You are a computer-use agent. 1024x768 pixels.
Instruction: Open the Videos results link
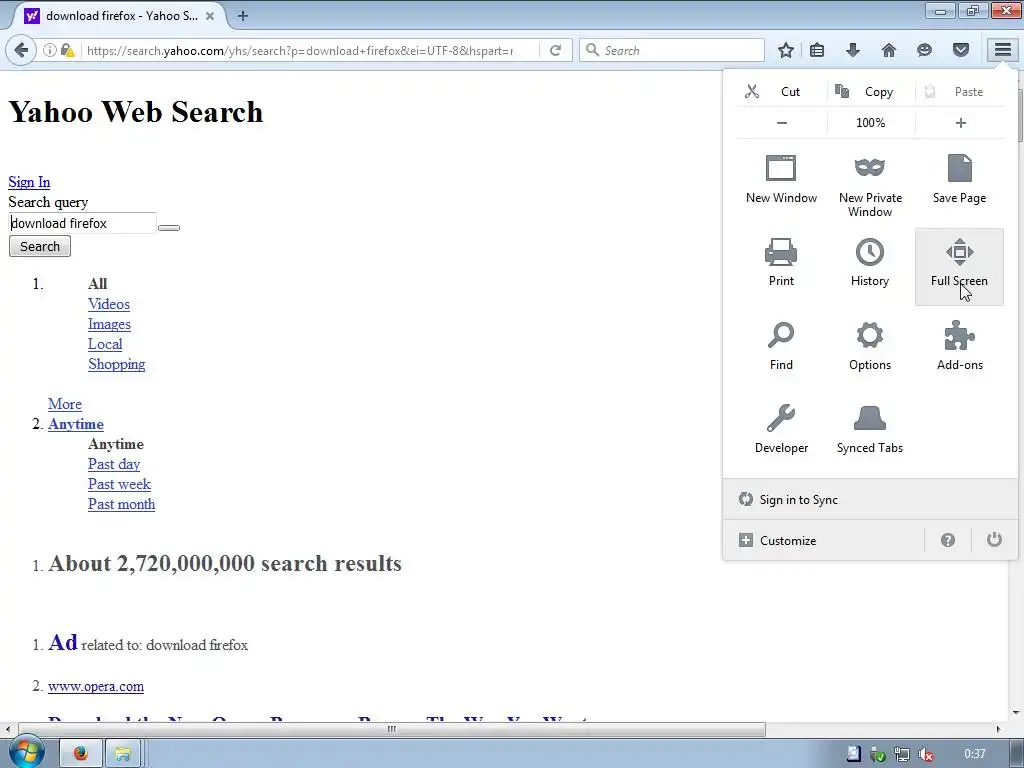pos(109,304)
